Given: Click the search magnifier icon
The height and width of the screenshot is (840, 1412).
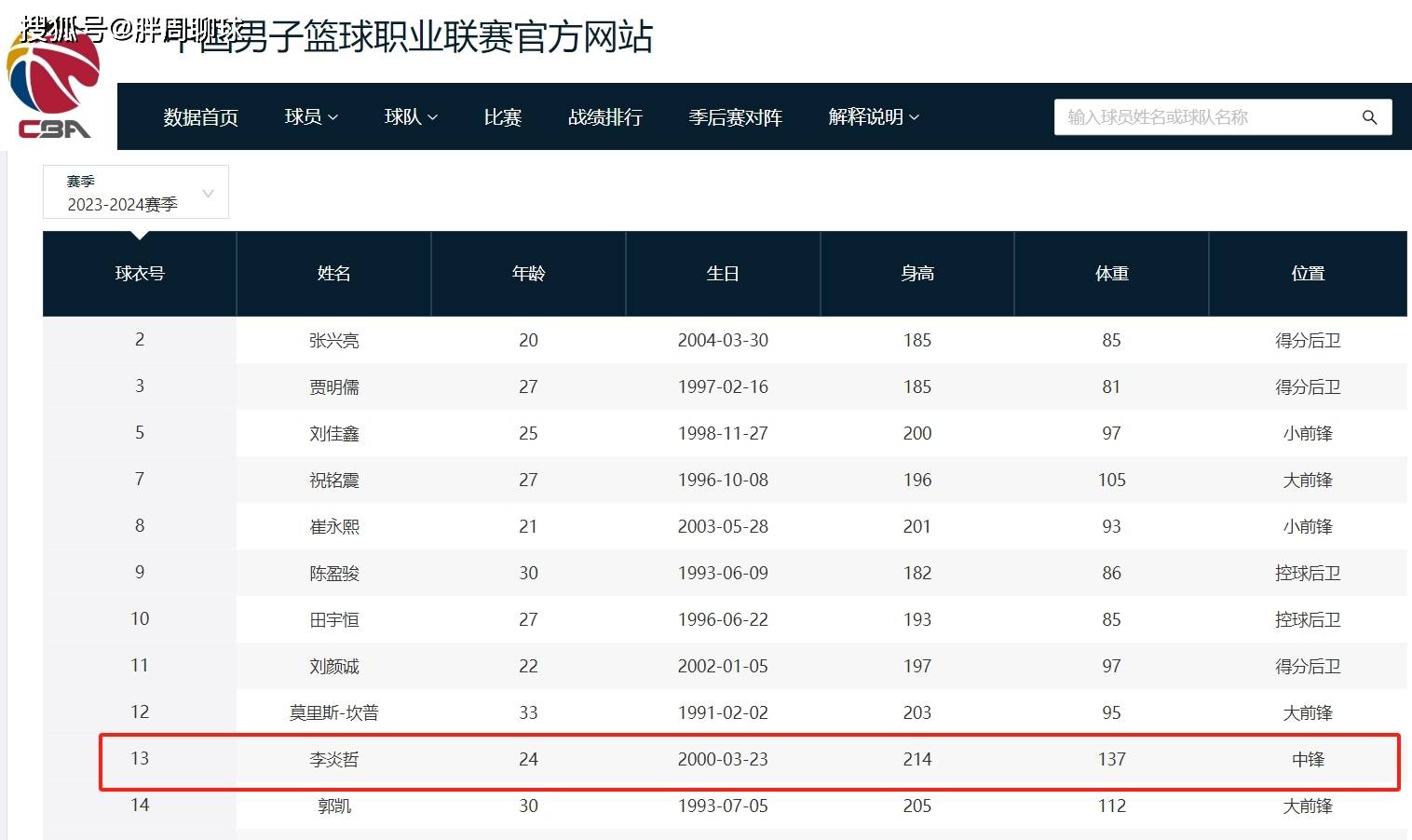Looking at the screenshot, I should point(1369,117).
